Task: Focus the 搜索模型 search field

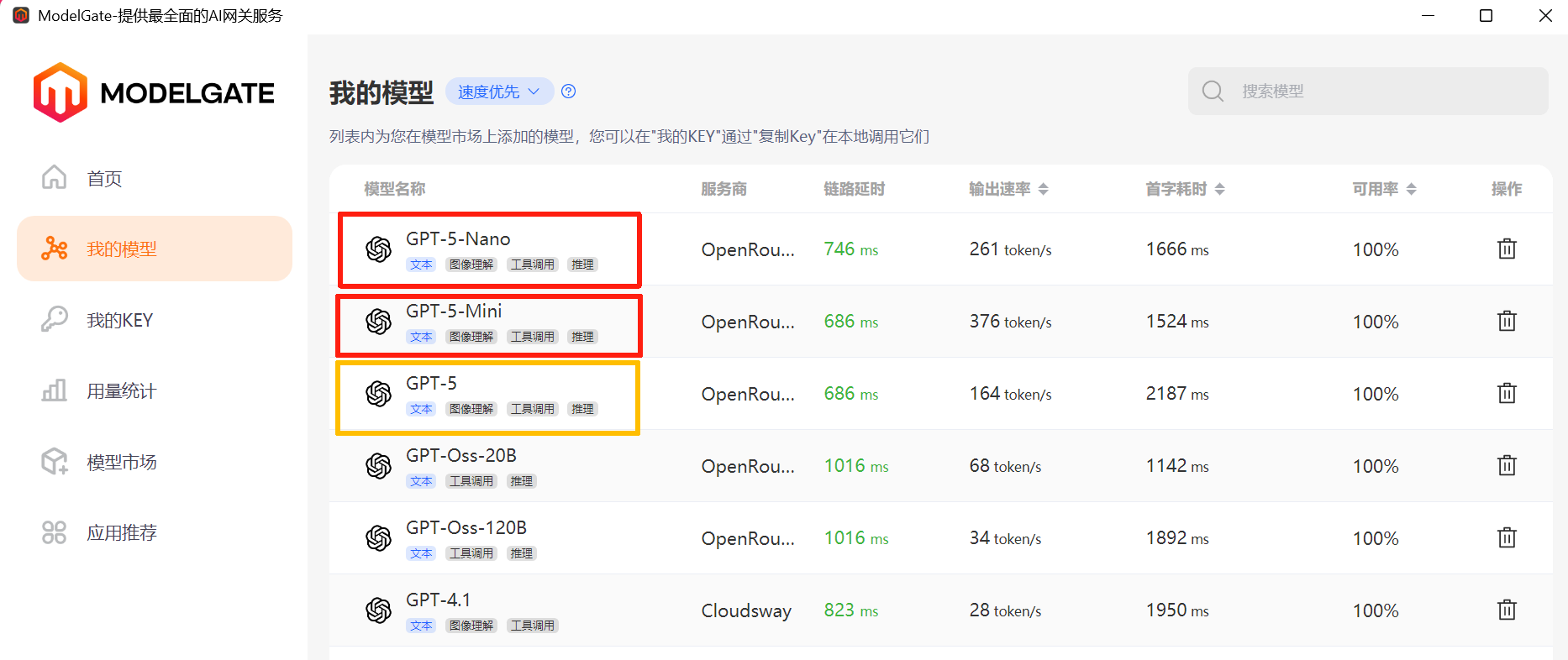Action: 1368,91
